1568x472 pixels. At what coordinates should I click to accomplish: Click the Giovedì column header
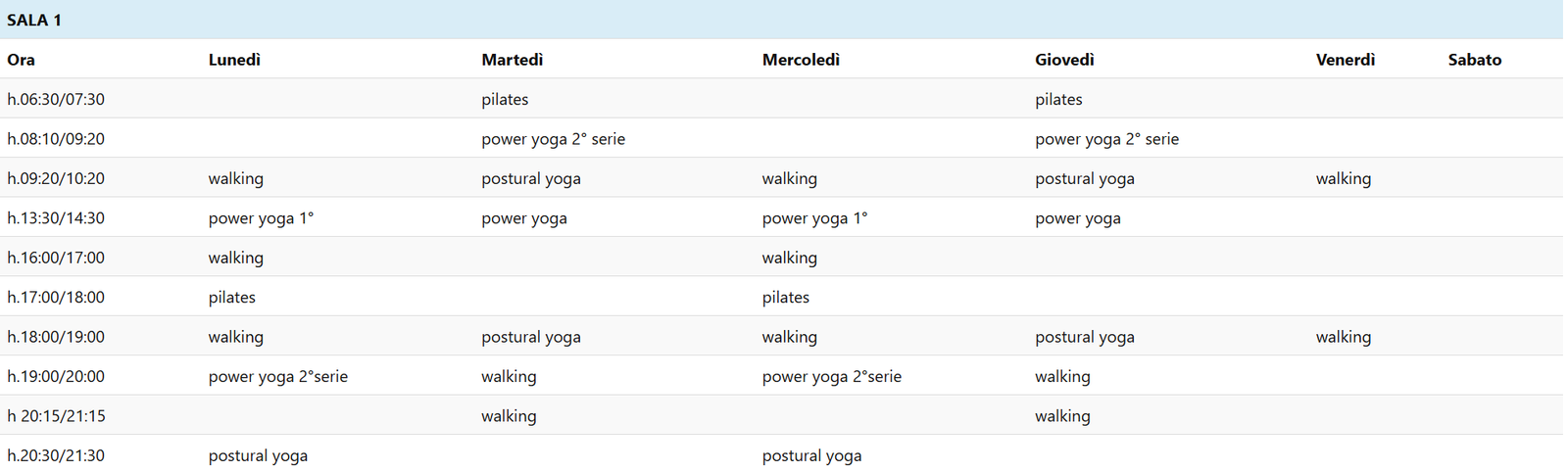pyautogui.click(x=1064, y=60)
